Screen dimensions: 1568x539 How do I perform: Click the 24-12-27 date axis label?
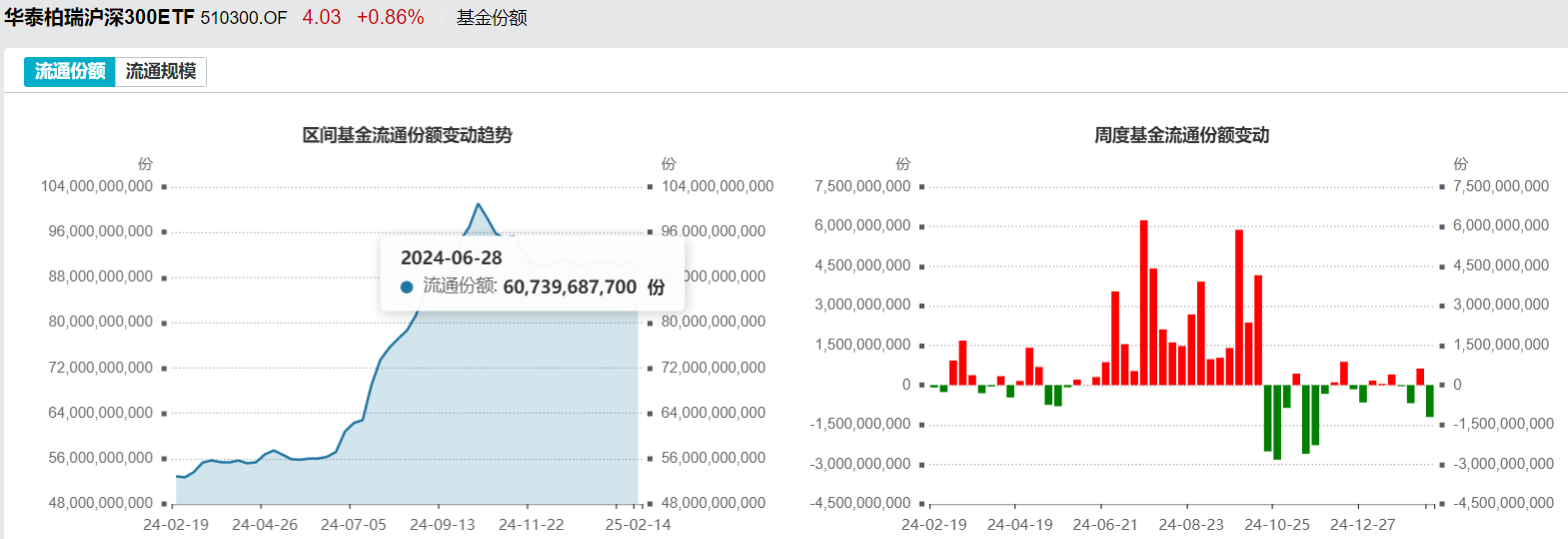tap(1362, 524)
